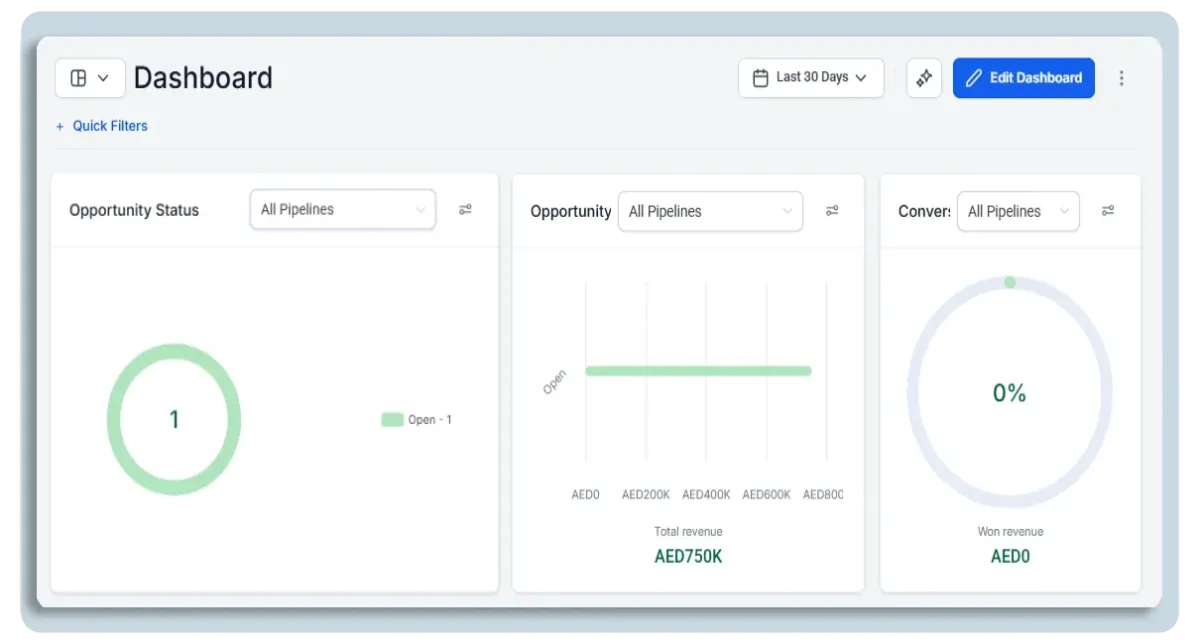Viewport: 1200px width, 644px height.
Task: Open the dashboard switcher chevron near the title
Action: (103, 77)
